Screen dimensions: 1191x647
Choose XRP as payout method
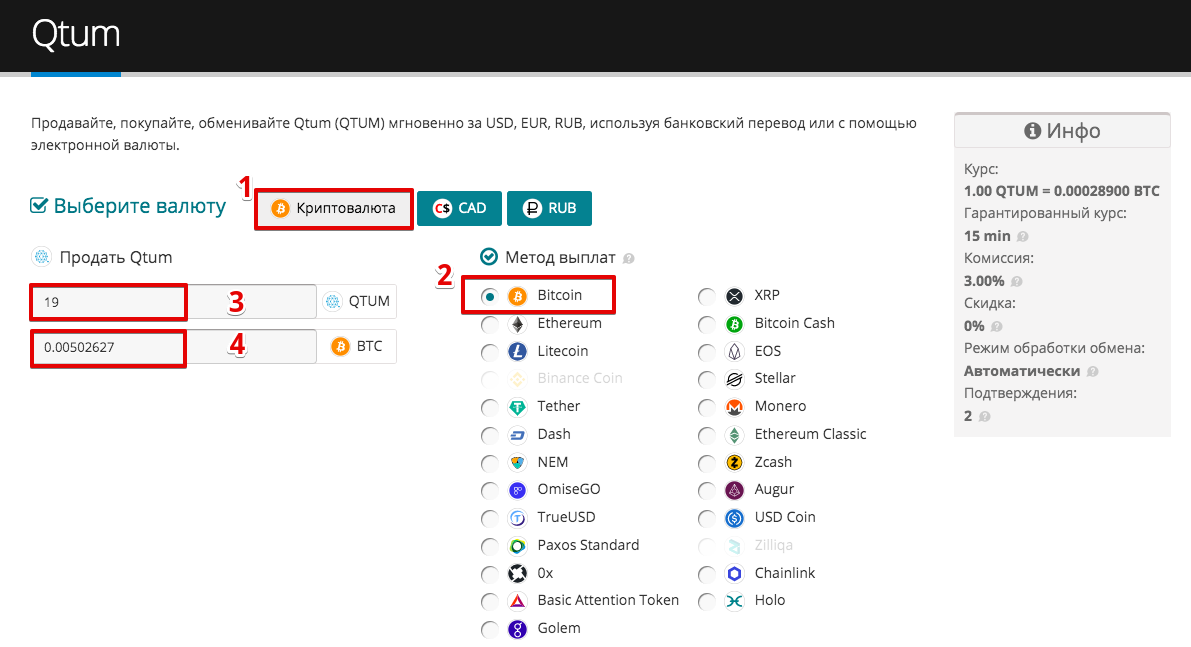pyautogui.click(x=707, y=296)
